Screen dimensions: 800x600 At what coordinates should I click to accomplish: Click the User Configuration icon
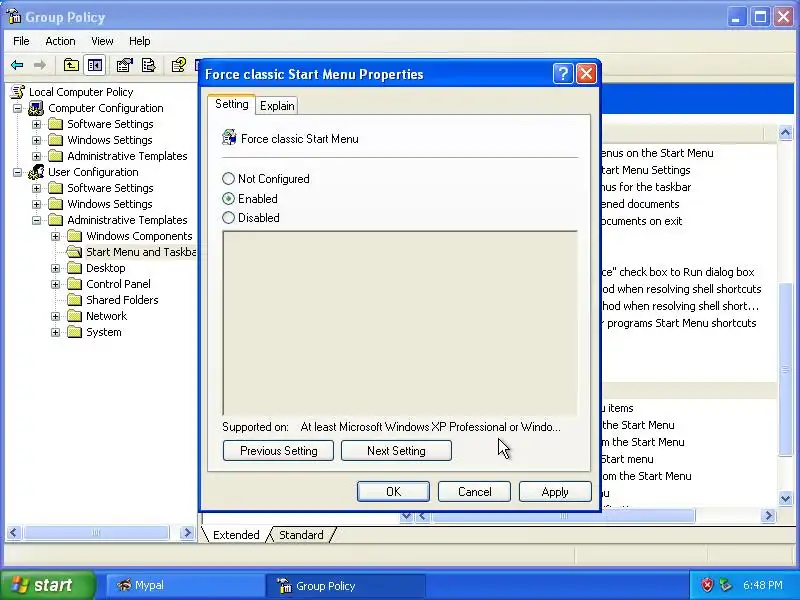36,172
